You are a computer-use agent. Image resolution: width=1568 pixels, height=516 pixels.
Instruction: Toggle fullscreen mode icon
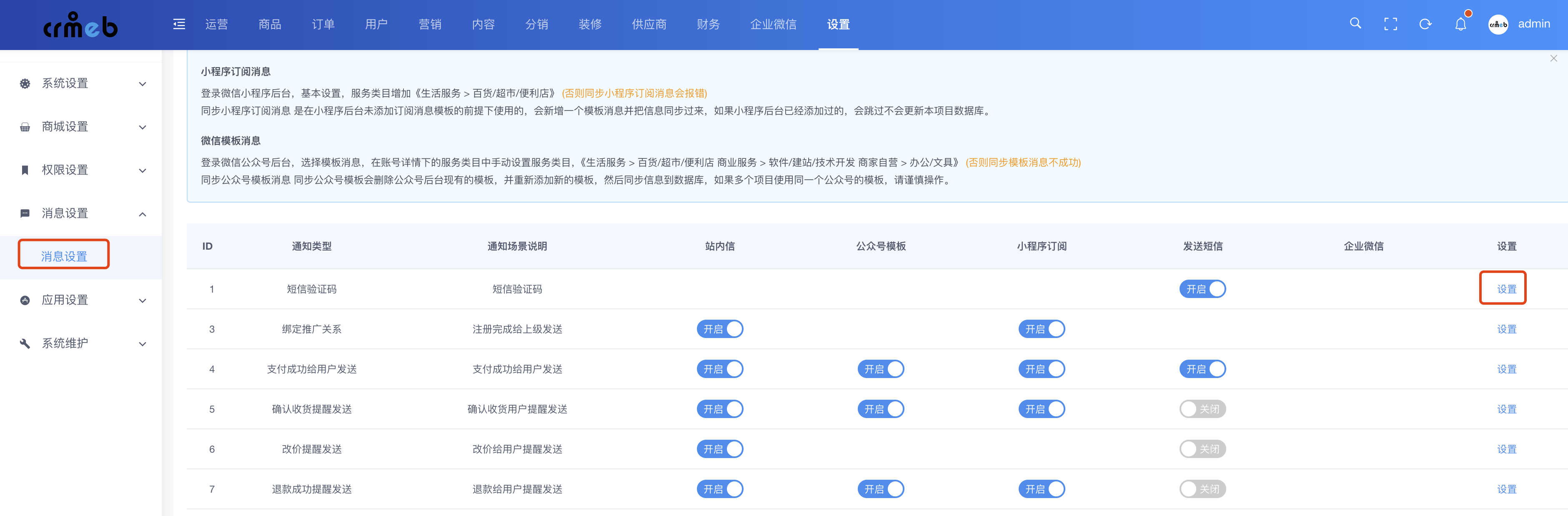1390,24
